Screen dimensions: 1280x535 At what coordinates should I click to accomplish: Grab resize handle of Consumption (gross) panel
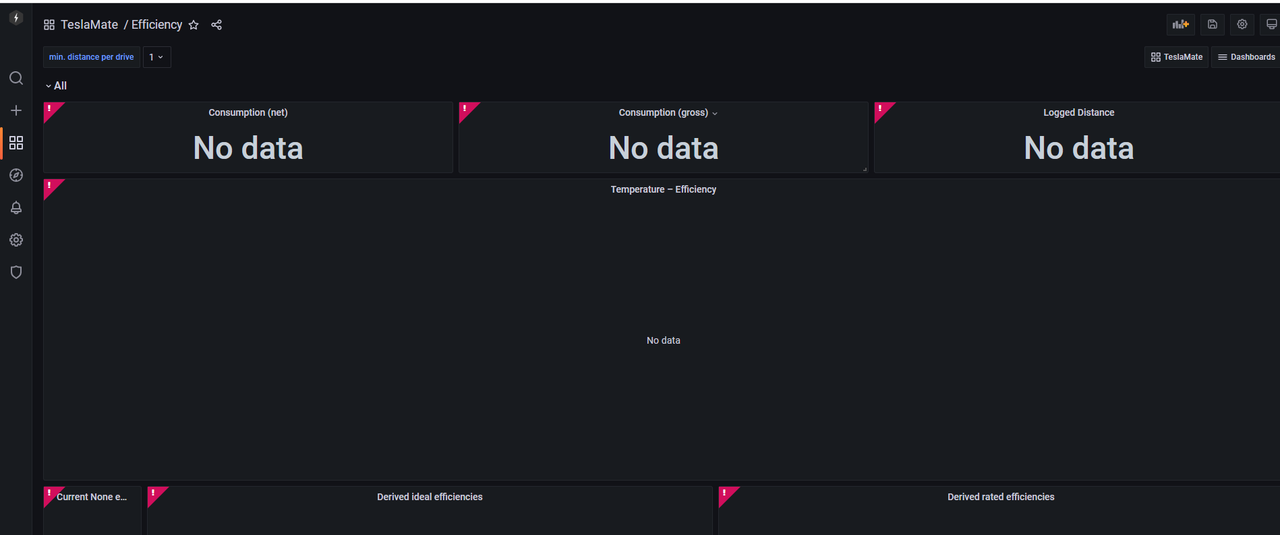[865, 169]
